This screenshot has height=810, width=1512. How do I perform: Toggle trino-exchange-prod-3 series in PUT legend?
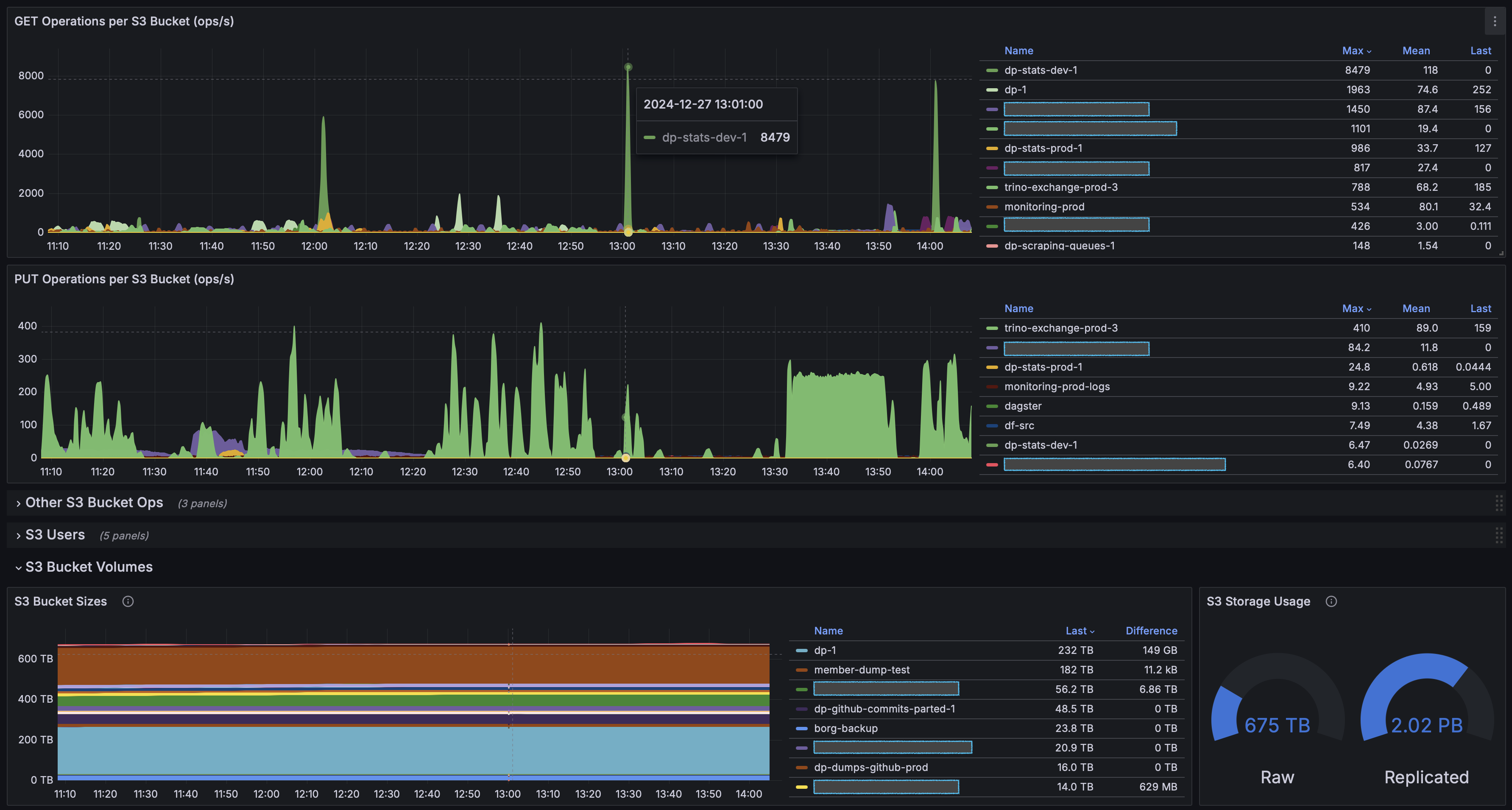pos(1060,328)
